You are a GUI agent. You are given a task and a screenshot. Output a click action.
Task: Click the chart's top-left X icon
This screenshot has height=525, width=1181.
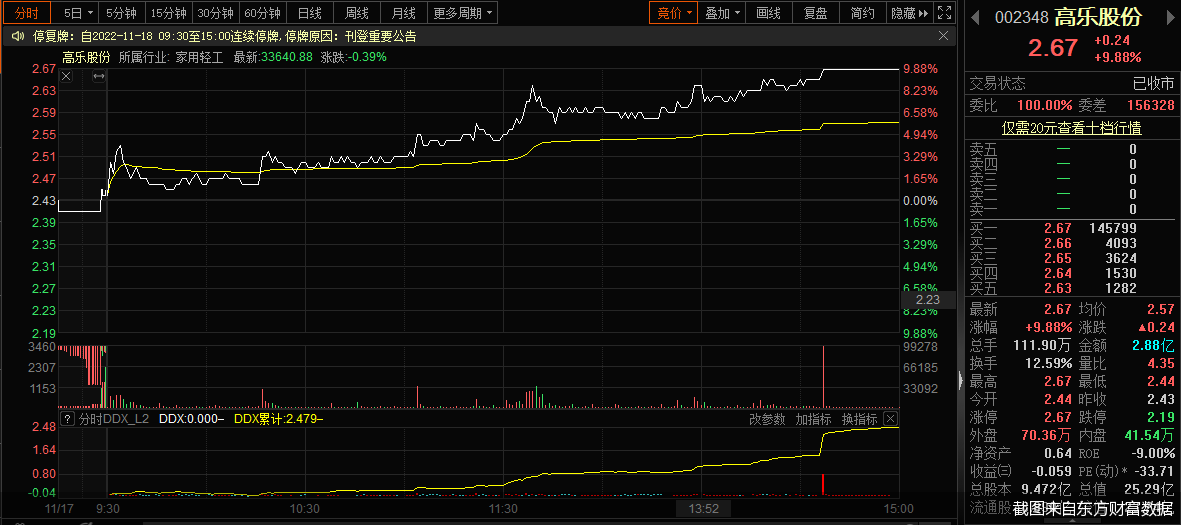tap(67, 77)
